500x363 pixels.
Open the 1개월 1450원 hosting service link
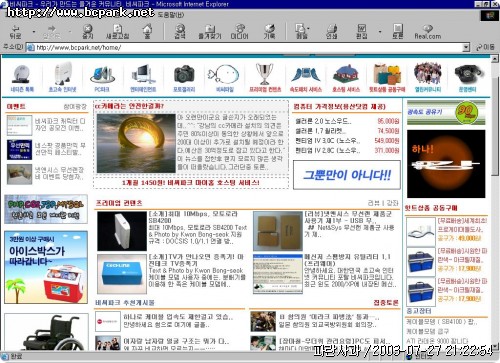(190, 183)
